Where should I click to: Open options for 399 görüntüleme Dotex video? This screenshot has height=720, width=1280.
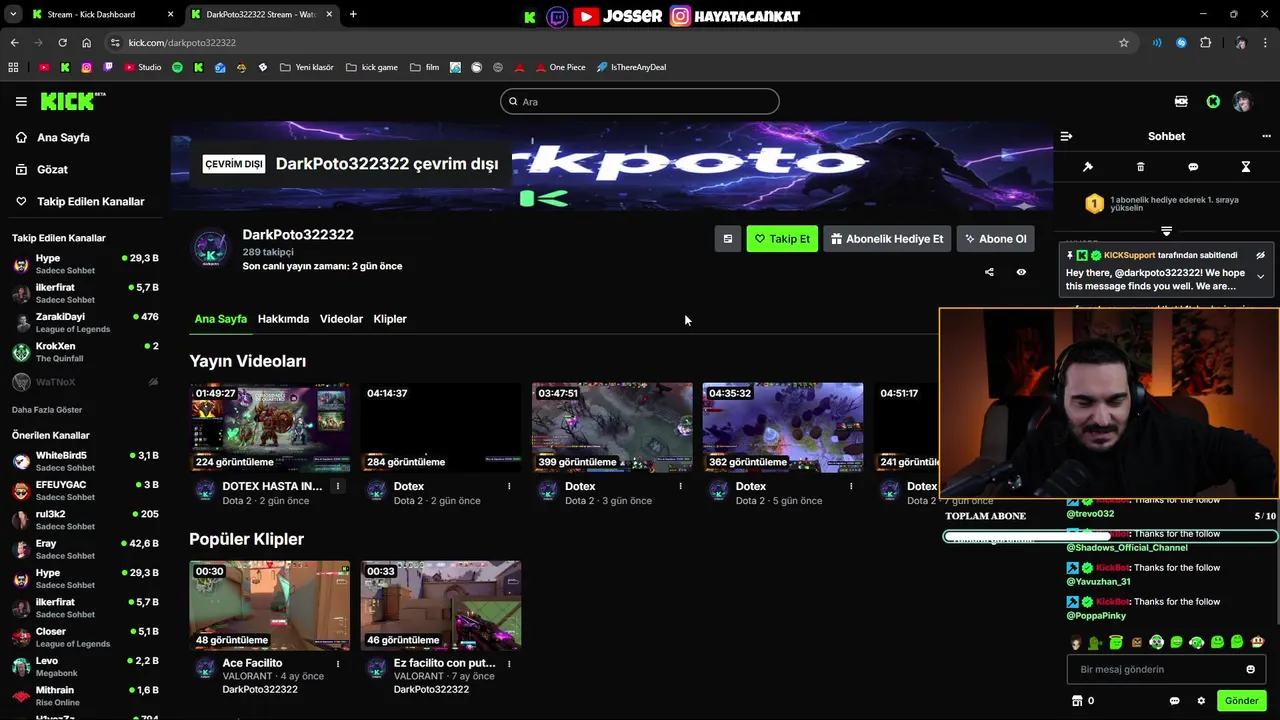680,486
